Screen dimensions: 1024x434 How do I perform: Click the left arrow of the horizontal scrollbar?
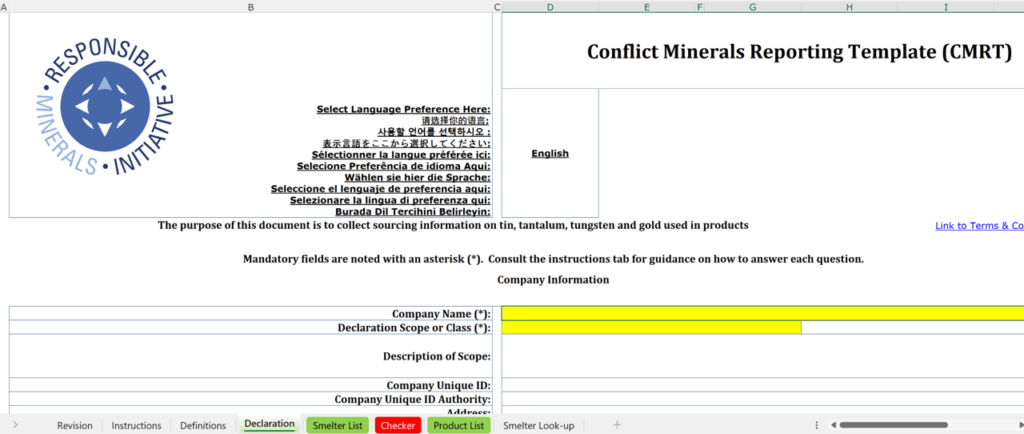(x=834, y=425)
